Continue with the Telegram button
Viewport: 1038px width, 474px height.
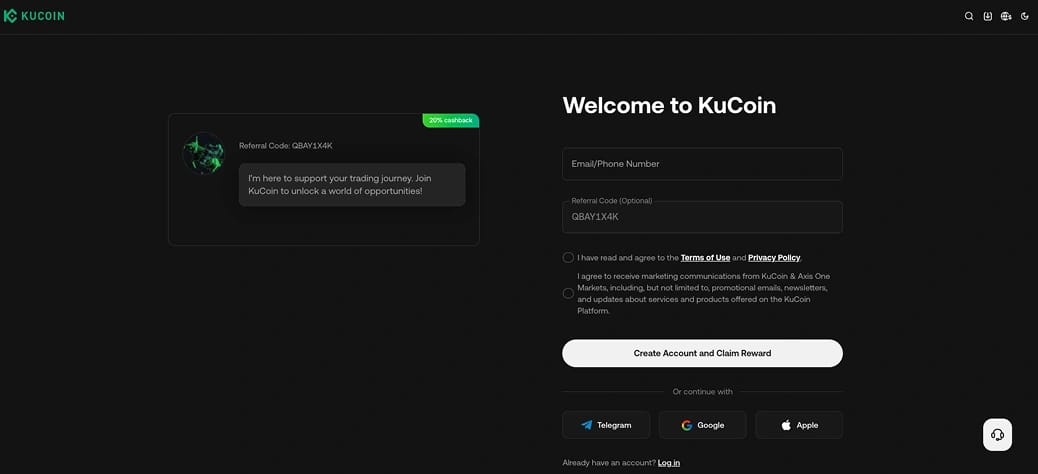tap(606, 425)
